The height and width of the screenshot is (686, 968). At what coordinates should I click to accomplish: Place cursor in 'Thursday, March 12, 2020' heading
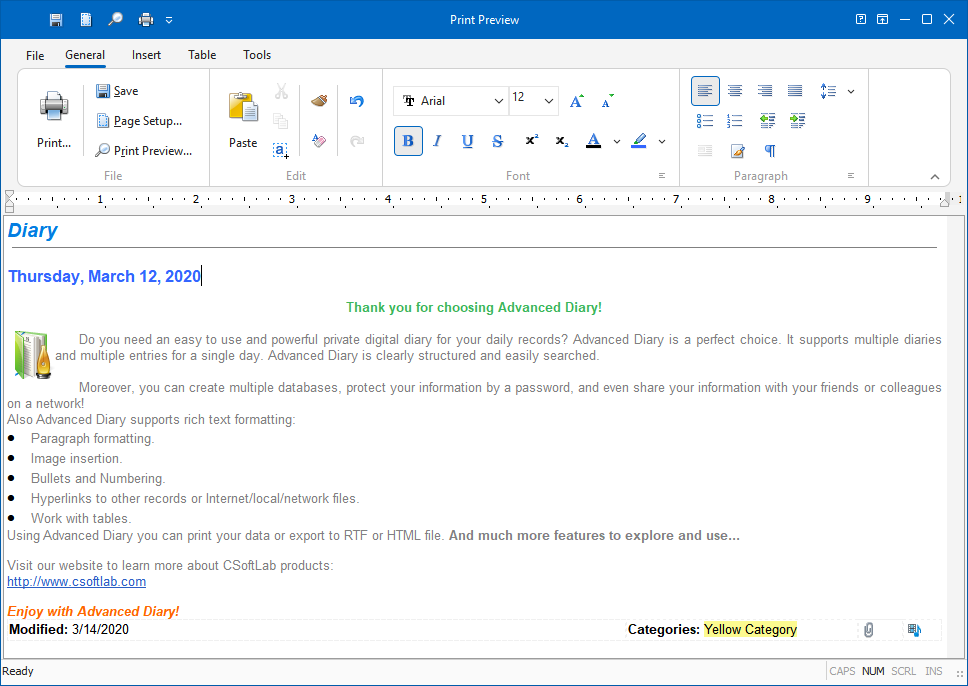(x=104, y=276)
